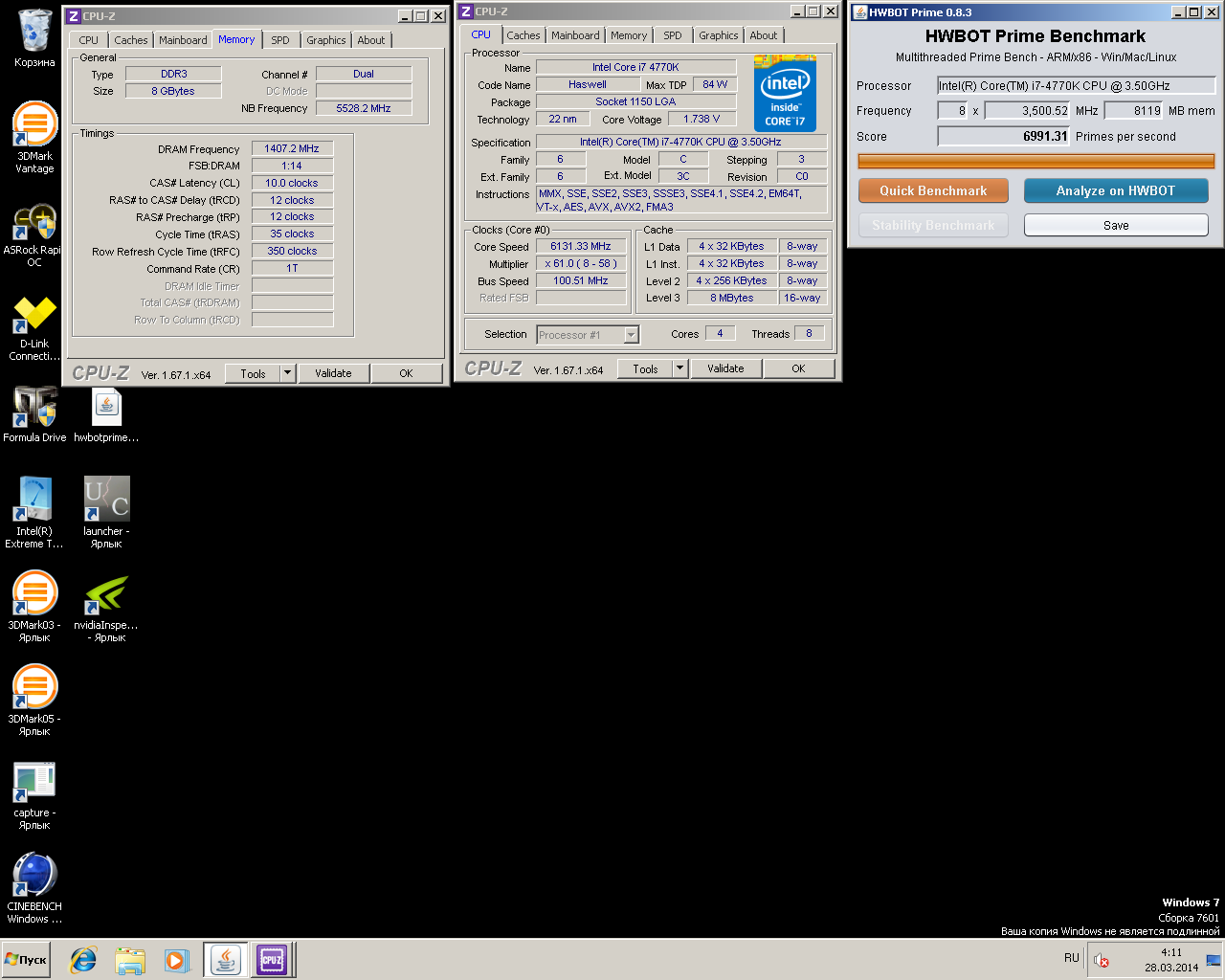The height and width of the screenshot is (980, 1225).
Task: Click HWBOT Processor name field
Action: (1076, 85)
